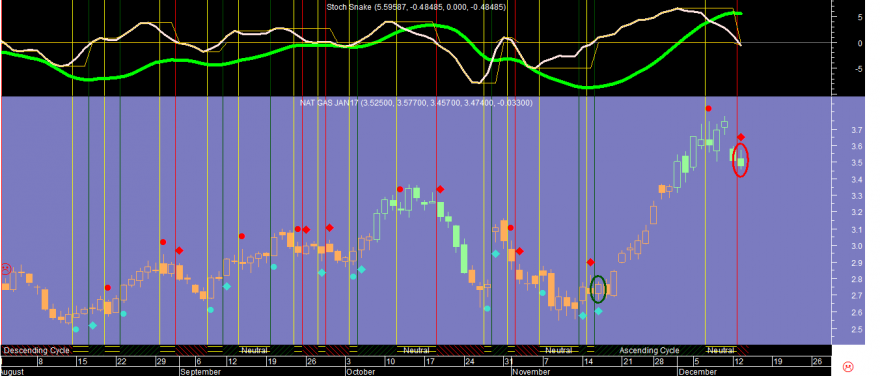The image size is (880, 376).
Task: Click the 14 date label in November
Action: 588,361
